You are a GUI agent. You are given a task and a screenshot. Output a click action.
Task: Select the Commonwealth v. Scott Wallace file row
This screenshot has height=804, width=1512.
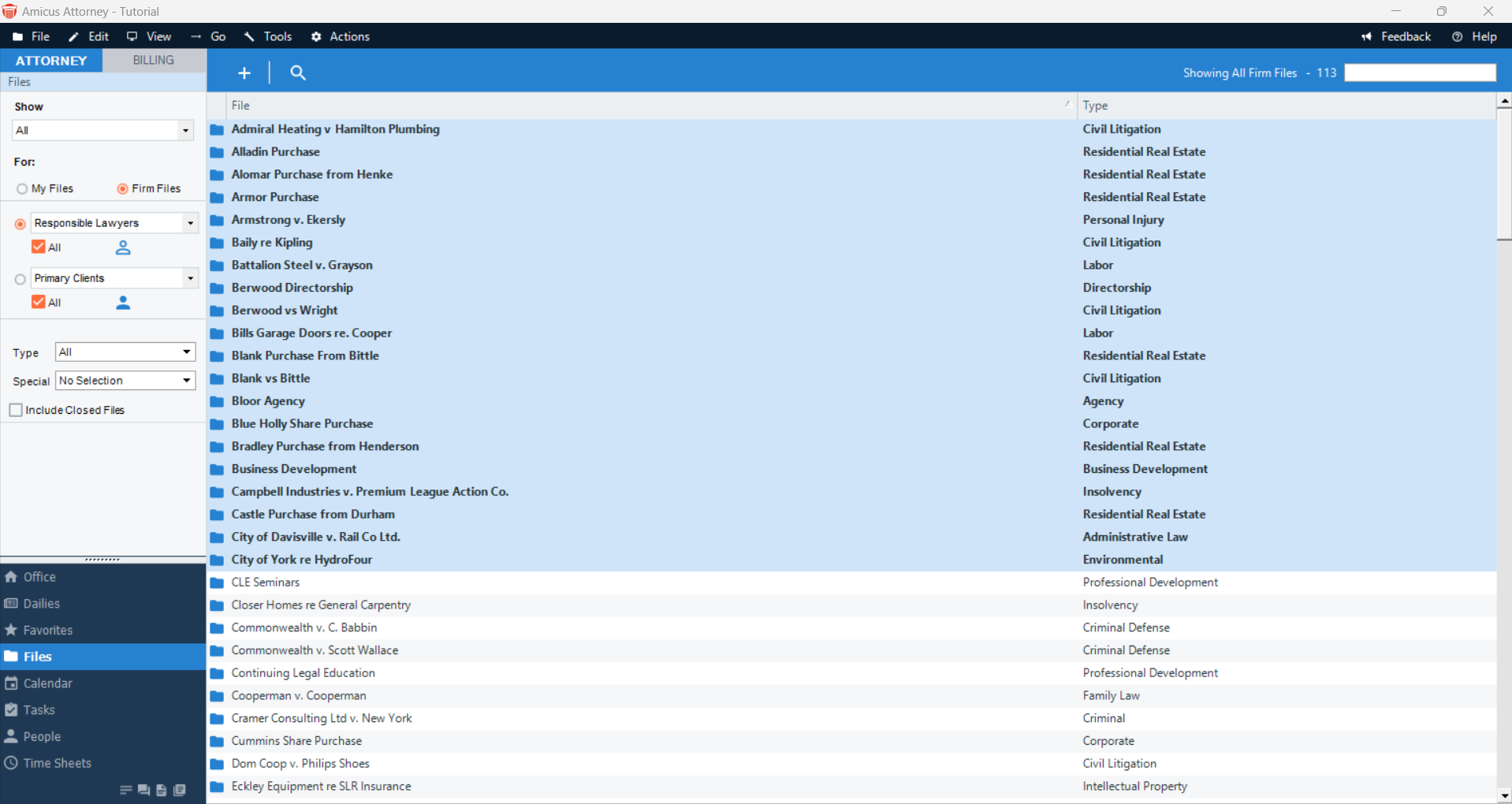tap(851, 650)
